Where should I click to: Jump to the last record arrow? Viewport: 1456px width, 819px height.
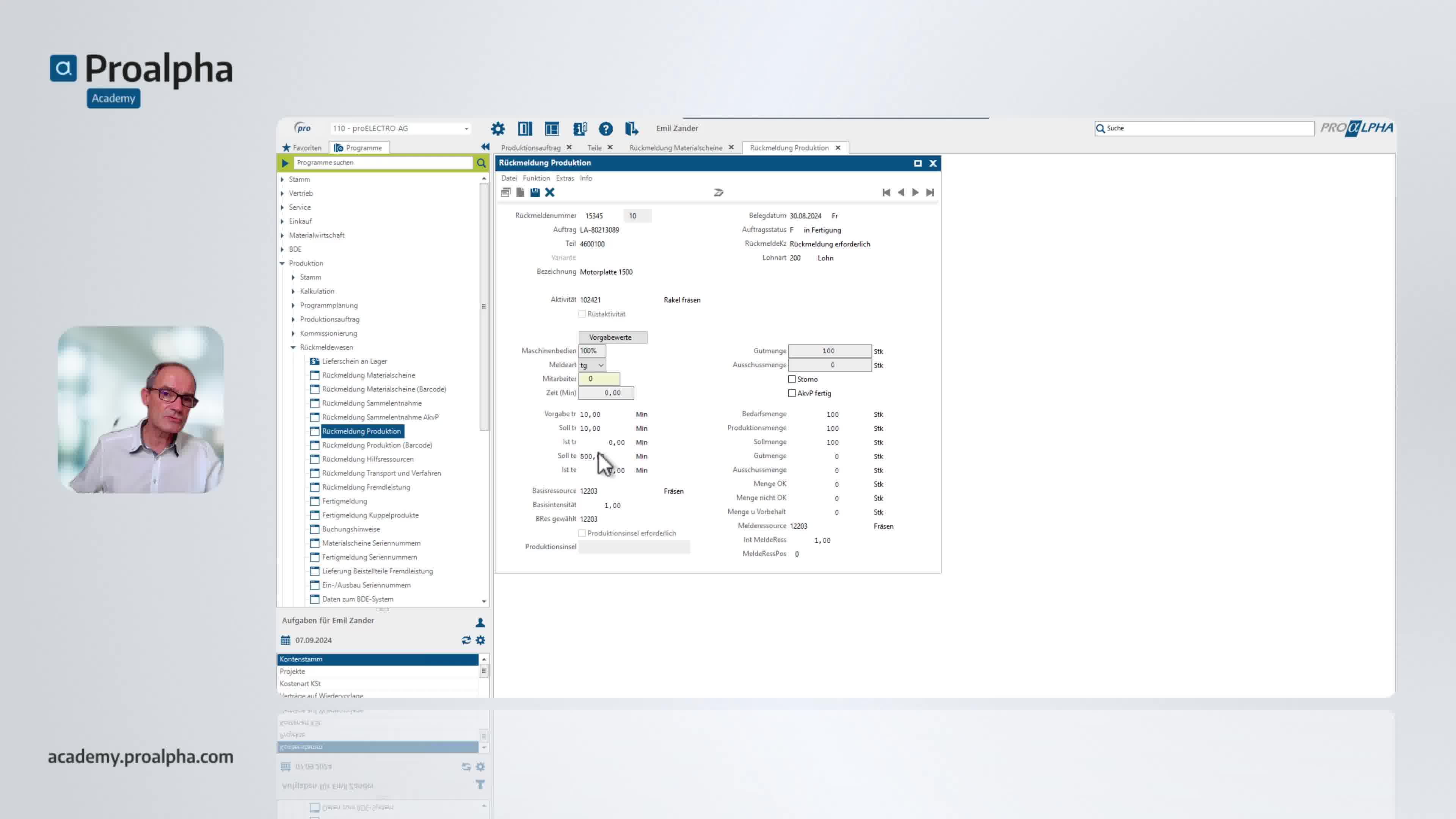pos(930,193)
